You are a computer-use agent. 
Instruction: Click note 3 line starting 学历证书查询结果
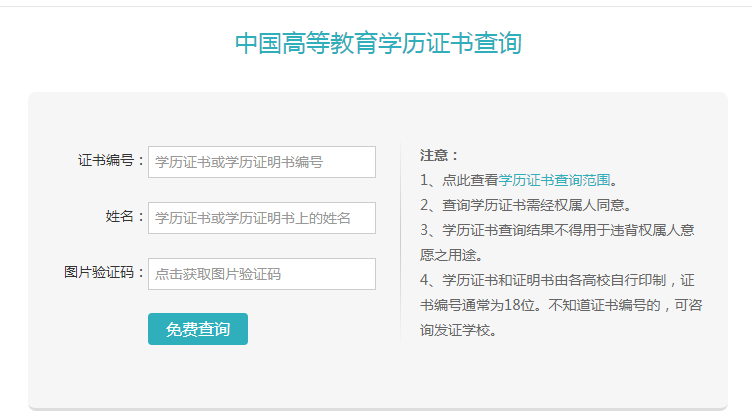(557, 230)
